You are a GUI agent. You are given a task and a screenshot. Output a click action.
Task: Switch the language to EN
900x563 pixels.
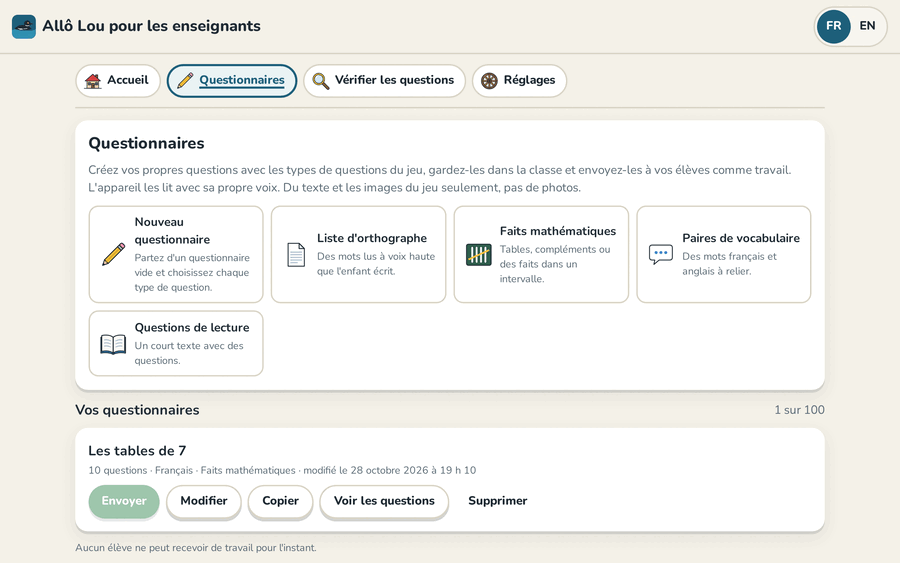(x=867, y=26)
